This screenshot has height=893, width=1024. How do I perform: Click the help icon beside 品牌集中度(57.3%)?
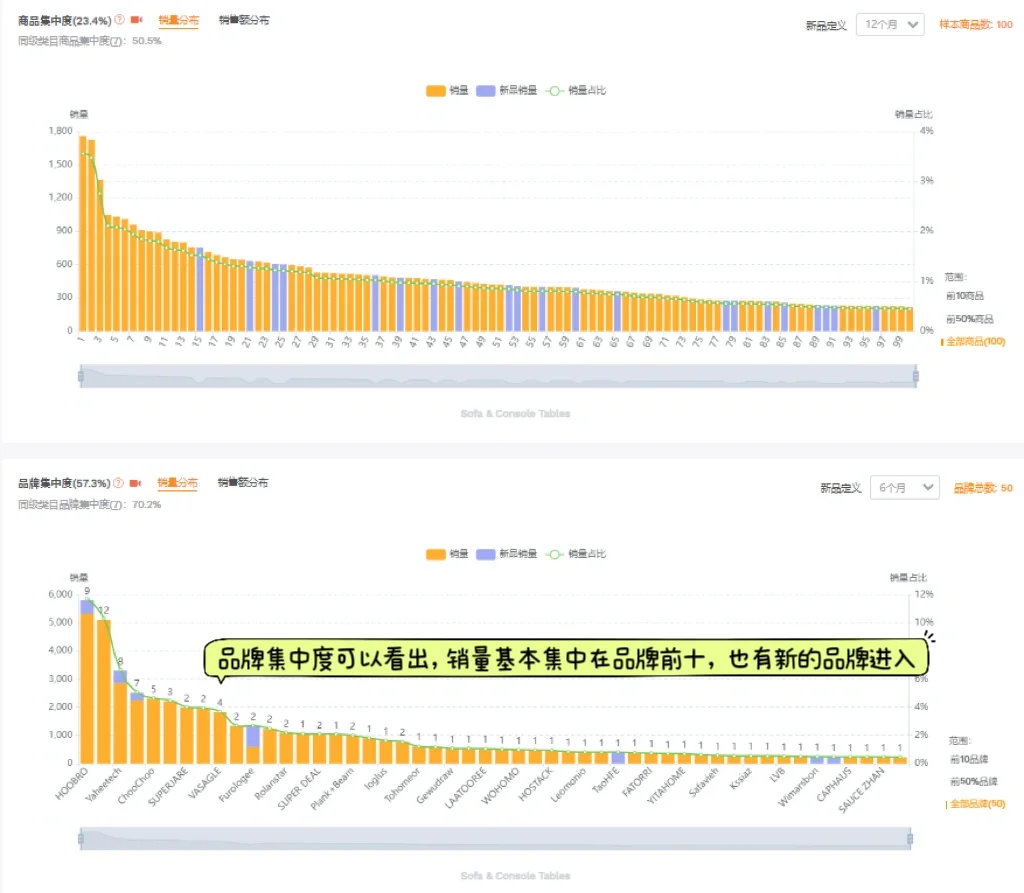click(119, 484)
